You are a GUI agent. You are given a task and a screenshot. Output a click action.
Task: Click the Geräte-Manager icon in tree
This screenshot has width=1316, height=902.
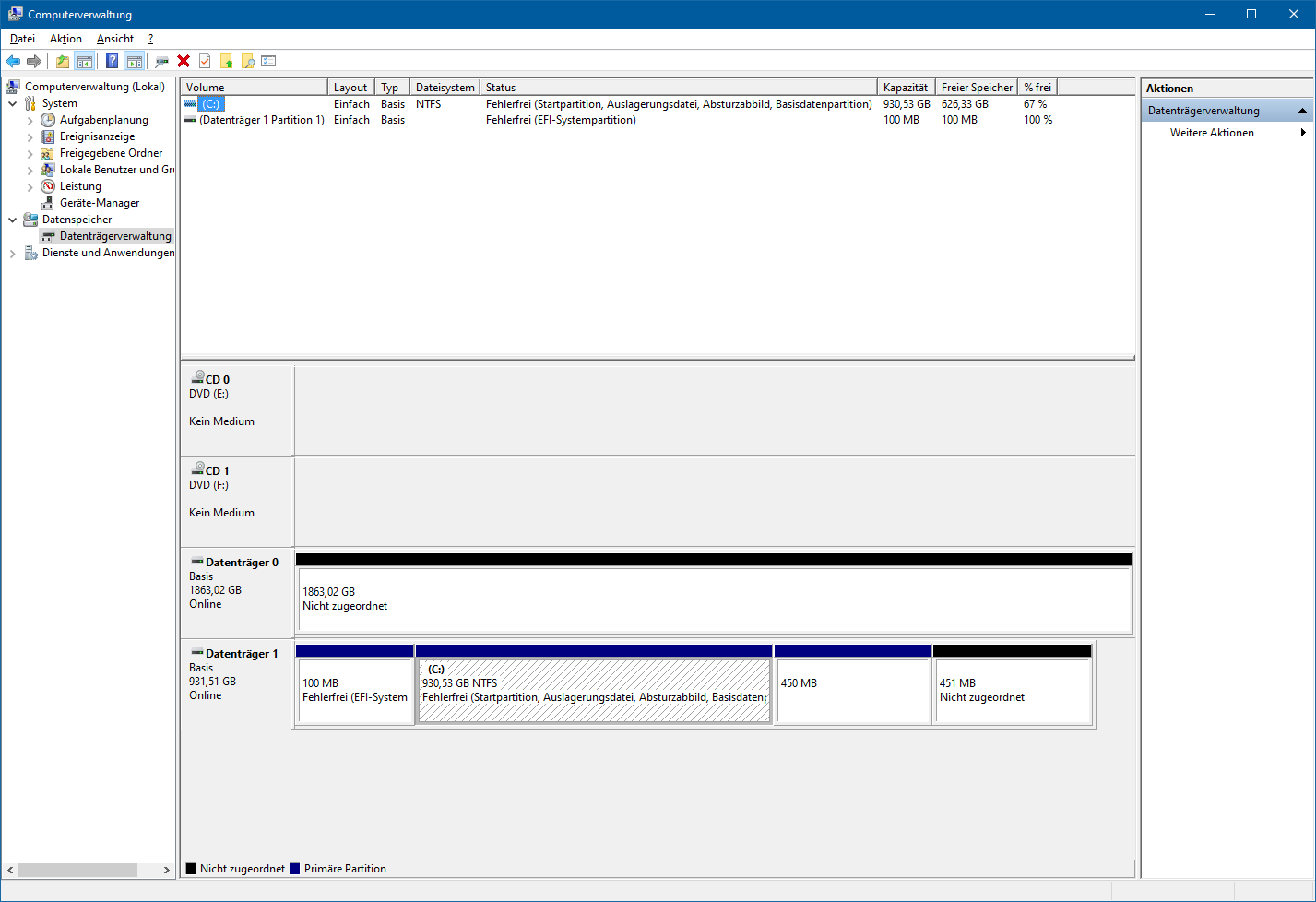48,203
